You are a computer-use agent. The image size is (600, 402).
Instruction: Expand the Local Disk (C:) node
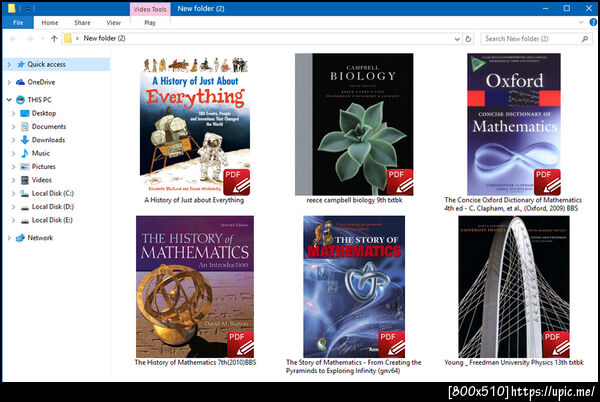13,194
